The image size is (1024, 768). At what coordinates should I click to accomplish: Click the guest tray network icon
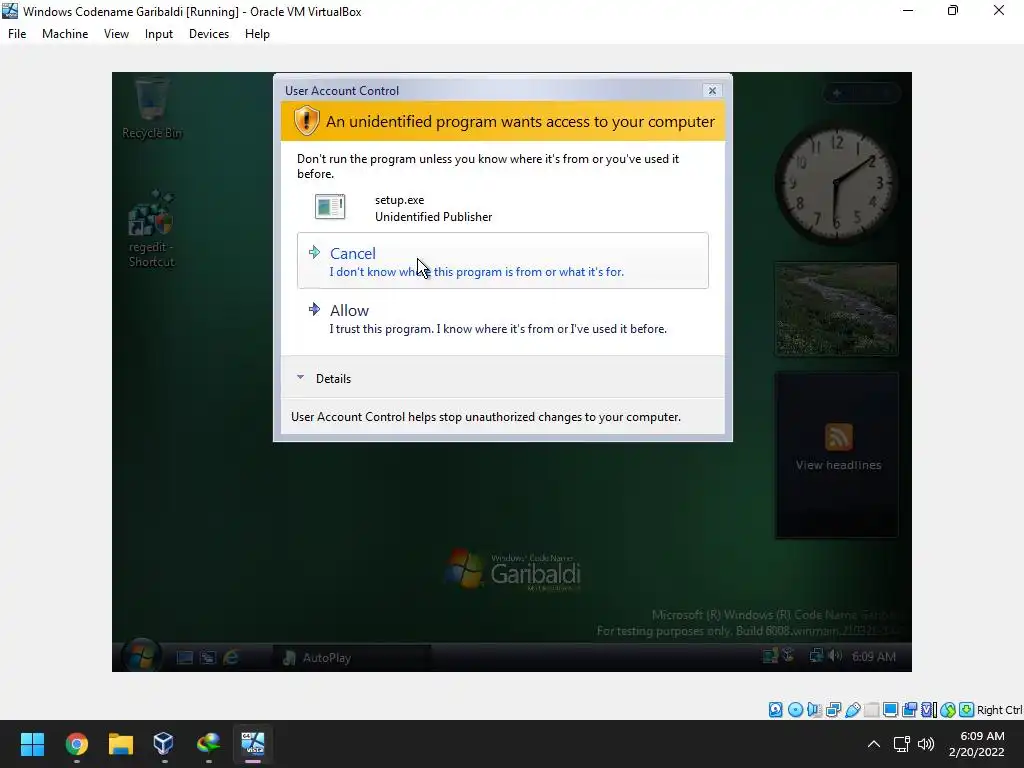[816, 656]
